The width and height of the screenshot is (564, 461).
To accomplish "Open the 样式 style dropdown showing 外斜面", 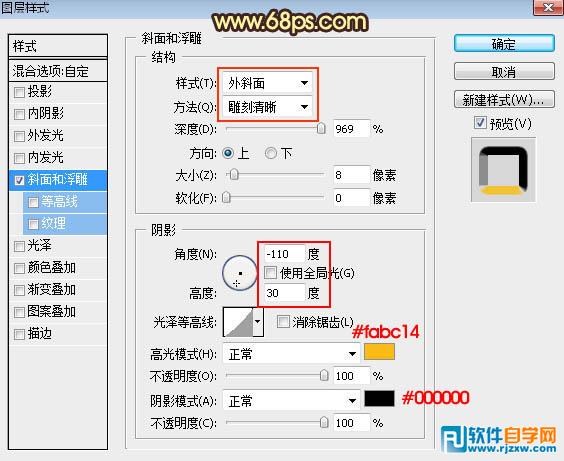I will click(267, 83).
